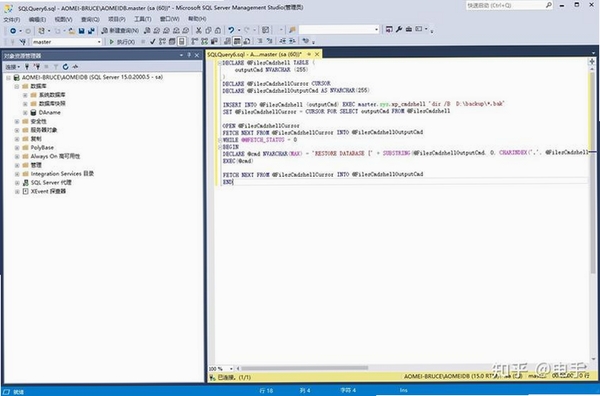
Task: Expand the DAname database node
Action: [25, 112]
